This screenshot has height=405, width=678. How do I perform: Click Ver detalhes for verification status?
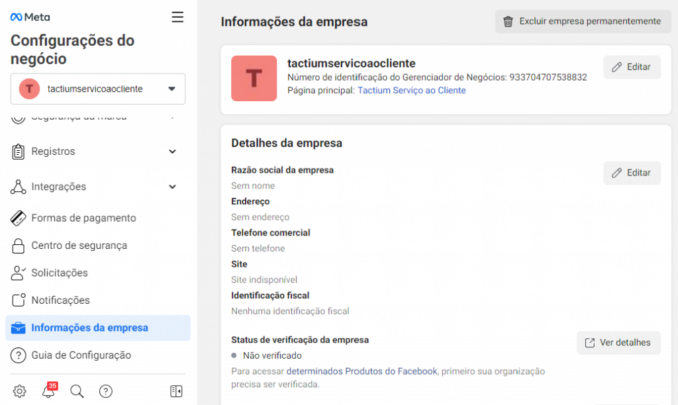(618, 343)
